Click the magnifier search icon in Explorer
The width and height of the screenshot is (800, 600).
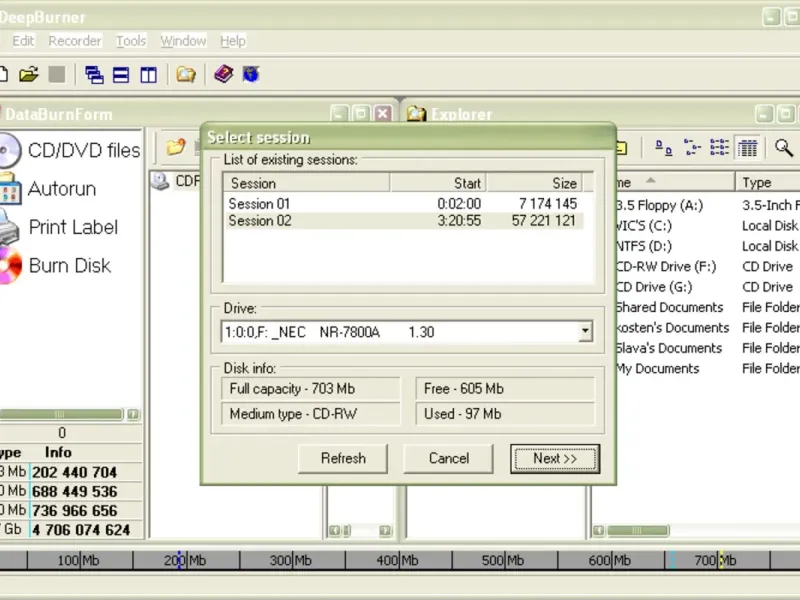pyautogui.click(x=783, y=148)
